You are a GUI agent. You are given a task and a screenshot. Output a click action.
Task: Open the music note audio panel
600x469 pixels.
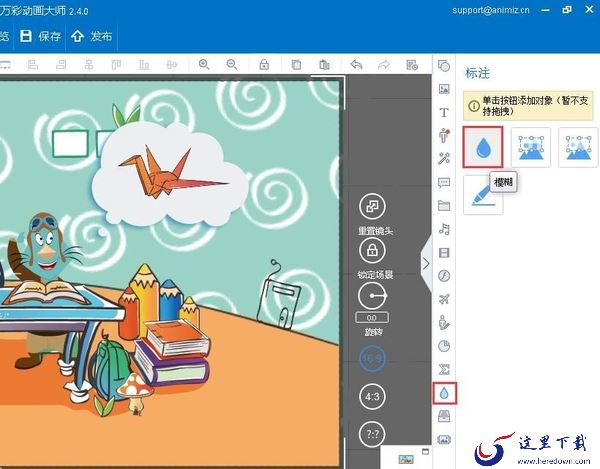pyautogui.click(x=444, y=229)
